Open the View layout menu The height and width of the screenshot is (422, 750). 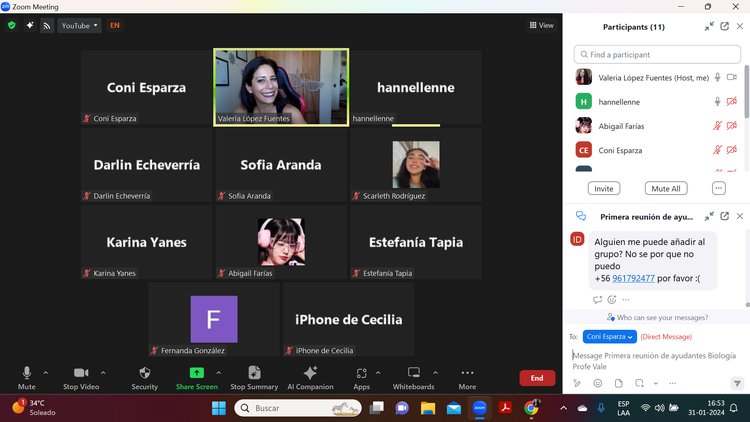click(541, 26)
